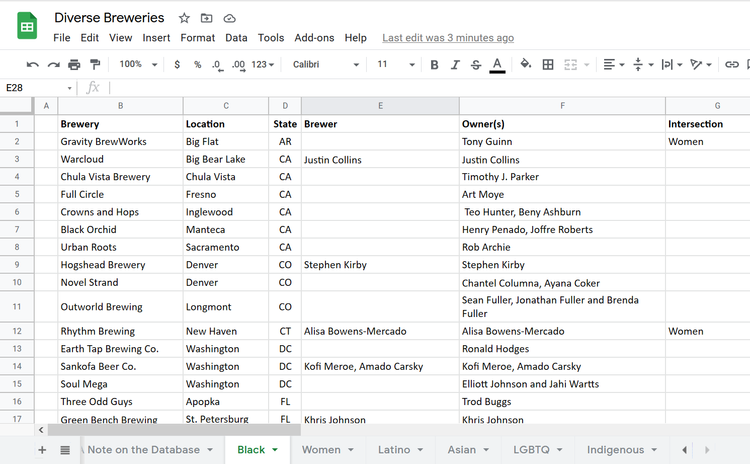Toggle strikethrough formatting
The height and width of the screenshot is (464, 750).
tap(476, 65)
